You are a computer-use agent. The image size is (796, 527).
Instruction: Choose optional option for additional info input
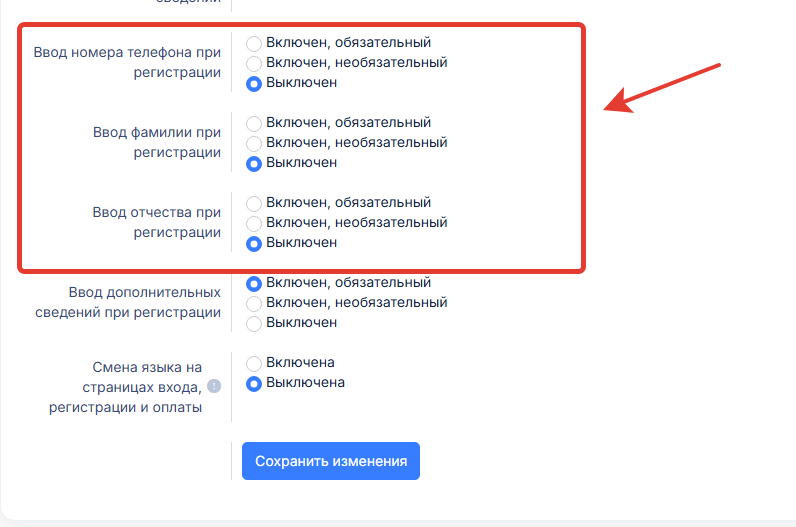(x=254, y=303)
